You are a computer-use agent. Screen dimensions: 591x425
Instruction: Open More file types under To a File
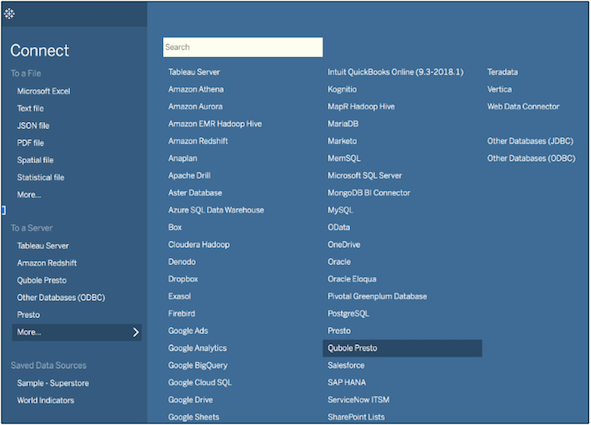(29, 195)
